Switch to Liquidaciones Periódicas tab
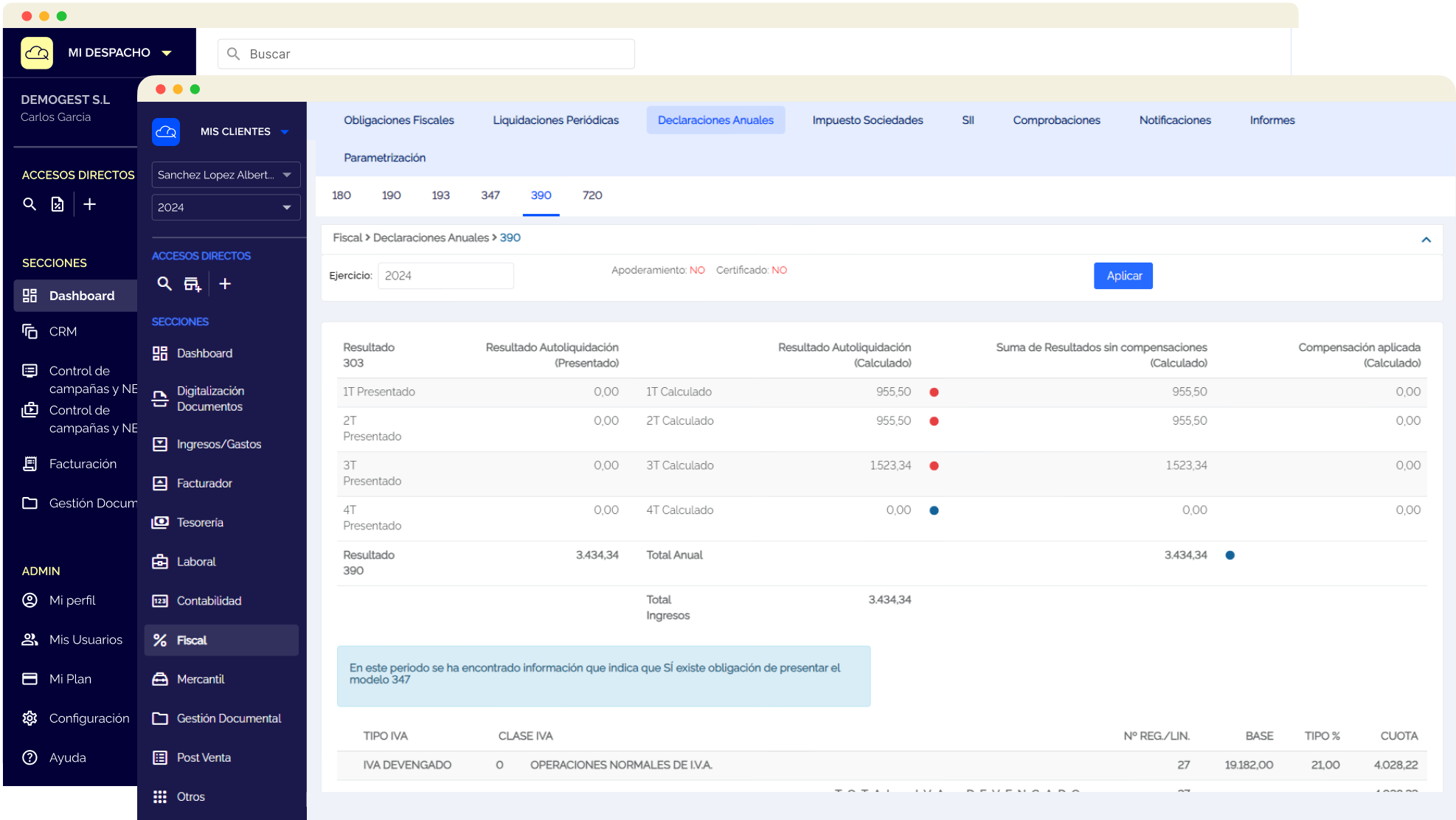This screenshot has height=820, width=1456. point(556,120)
